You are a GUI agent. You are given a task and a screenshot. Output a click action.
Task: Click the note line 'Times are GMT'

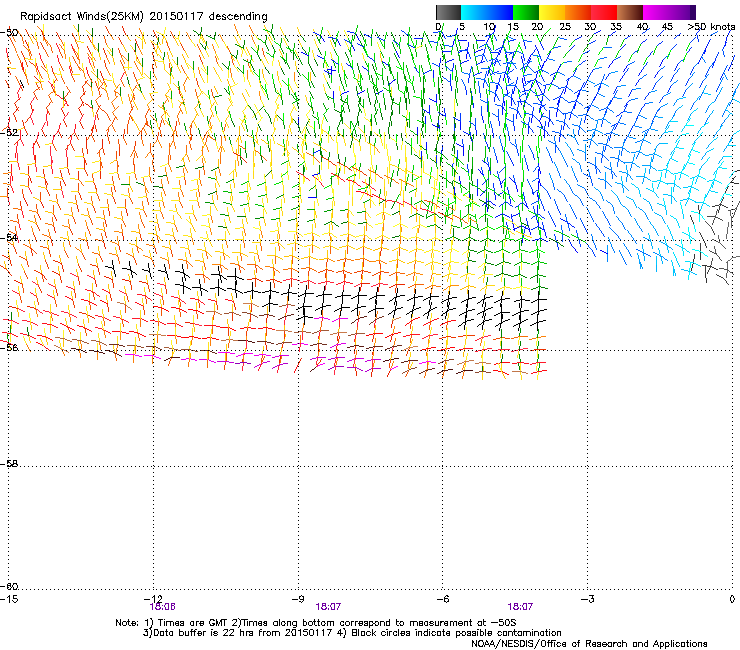pos(316,623)
